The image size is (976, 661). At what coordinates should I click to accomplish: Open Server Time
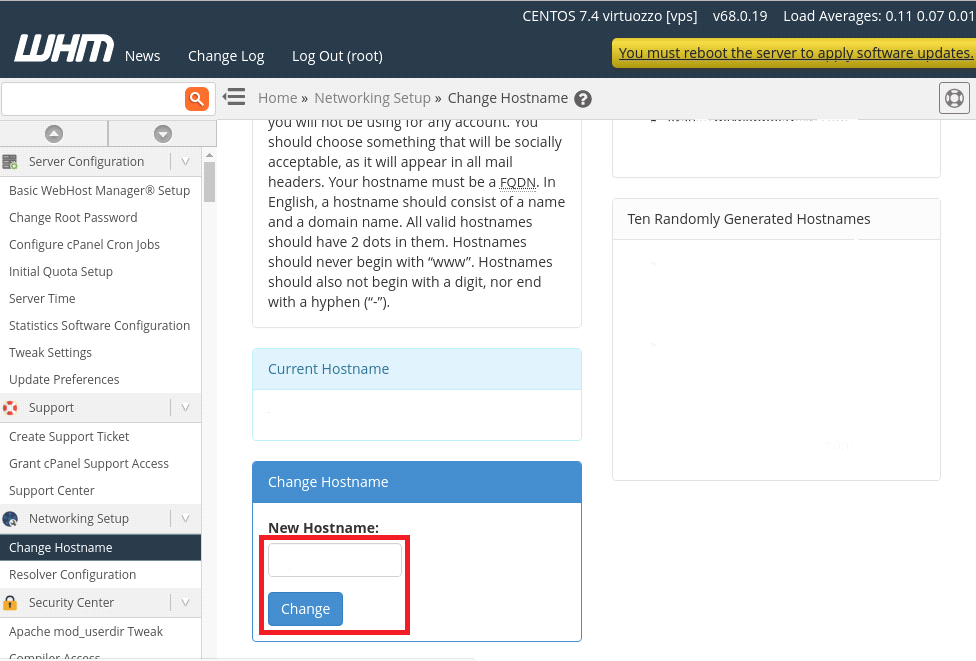(42, 299)
